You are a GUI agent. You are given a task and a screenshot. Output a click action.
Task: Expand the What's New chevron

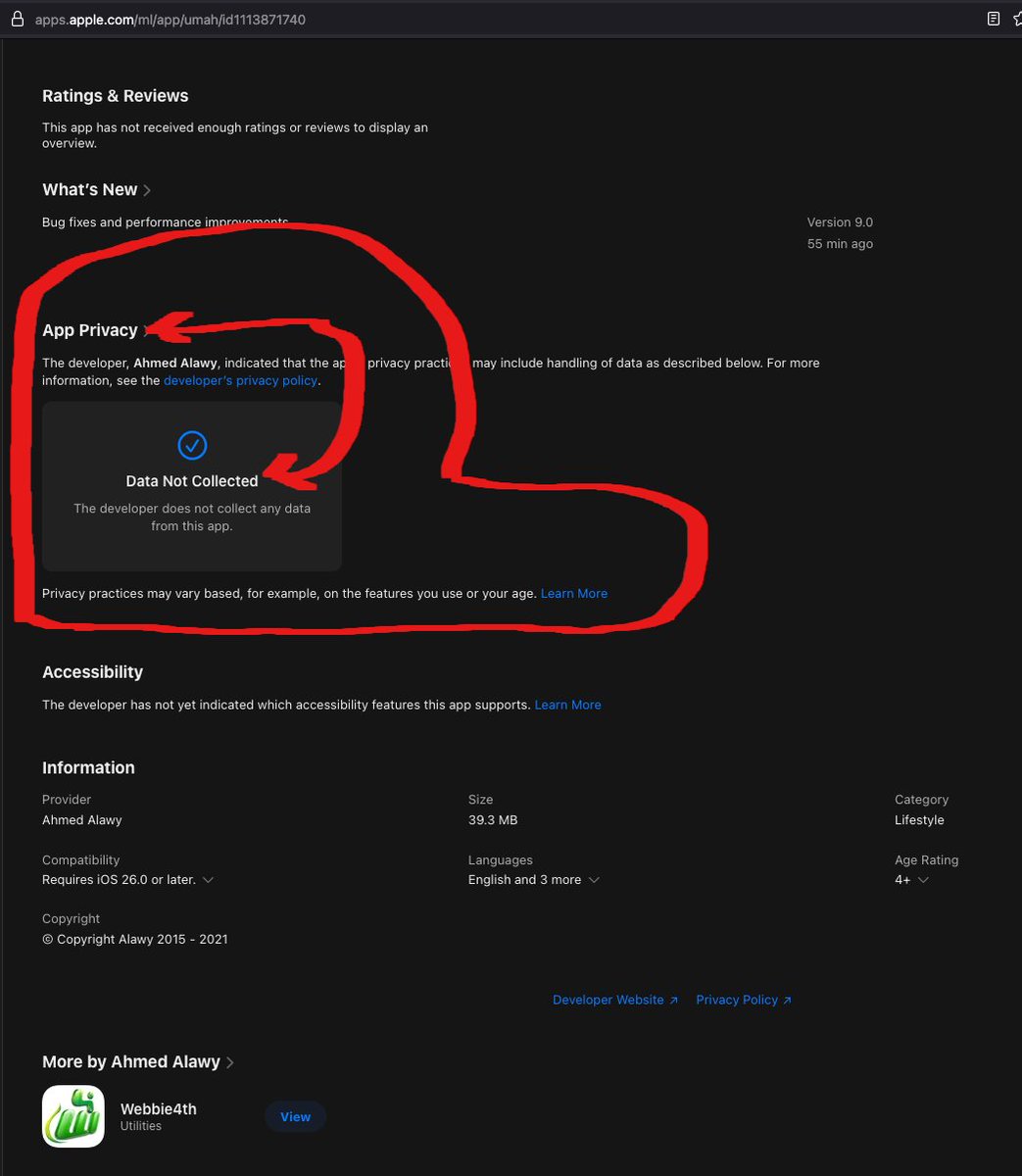pos(147,190)
